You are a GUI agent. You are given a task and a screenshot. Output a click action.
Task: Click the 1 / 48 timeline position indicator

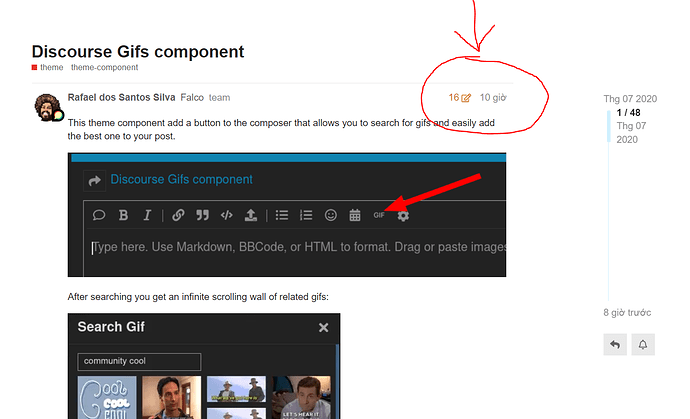tap(628, 113)
